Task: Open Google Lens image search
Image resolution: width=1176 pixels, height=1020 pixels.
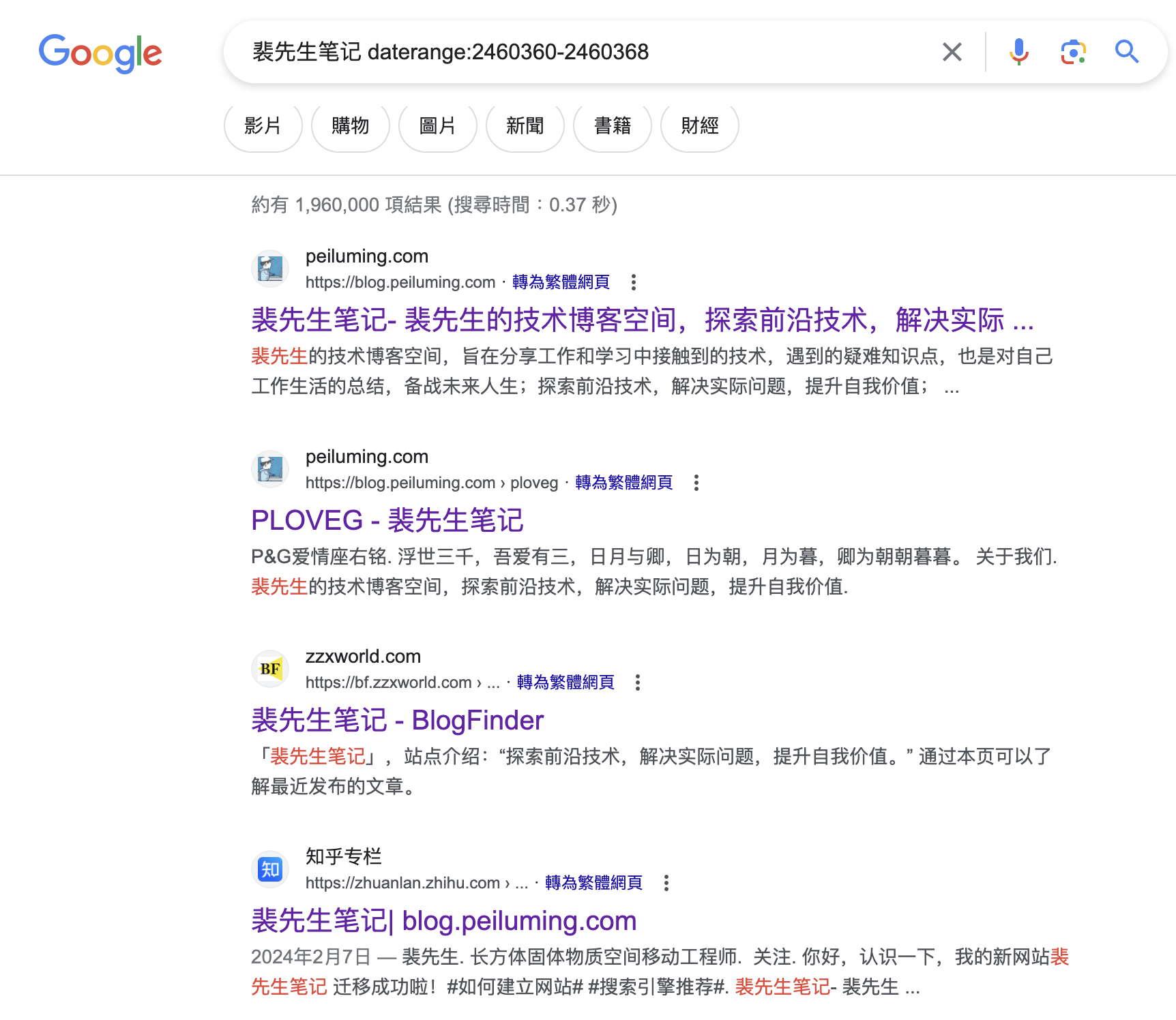Action: point(1072,52)
